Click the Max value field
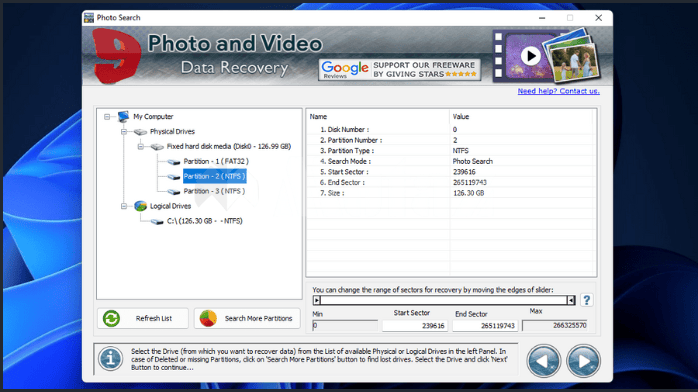698x392 pixels. [555, 326]
